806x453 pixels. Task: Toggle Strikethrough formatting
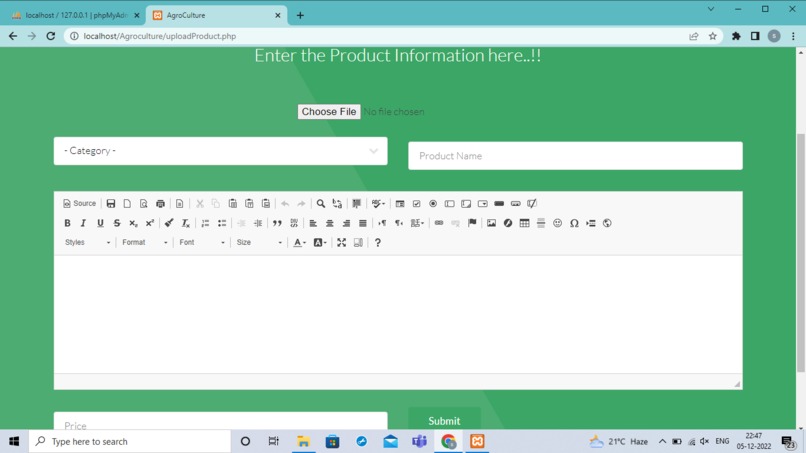click(117, 223)
